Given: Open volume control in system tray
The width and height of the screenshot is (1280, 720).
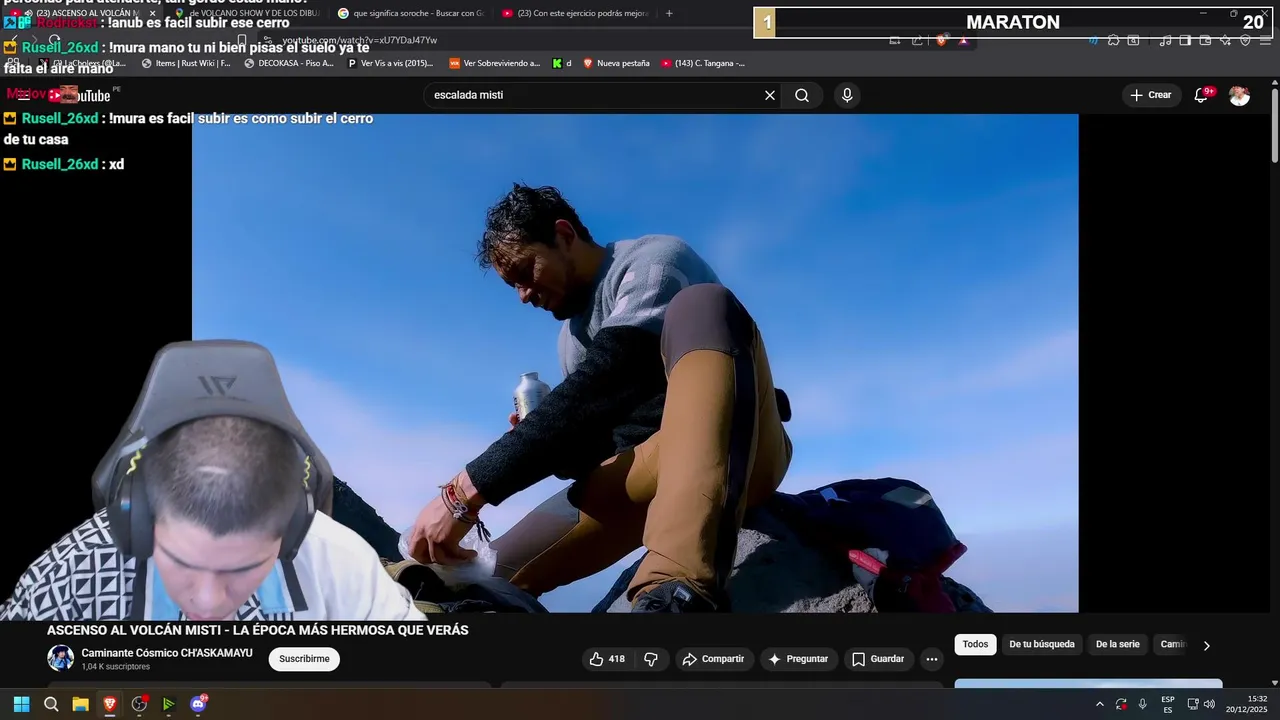Looking at the screenshot, I should [1210, 704].
